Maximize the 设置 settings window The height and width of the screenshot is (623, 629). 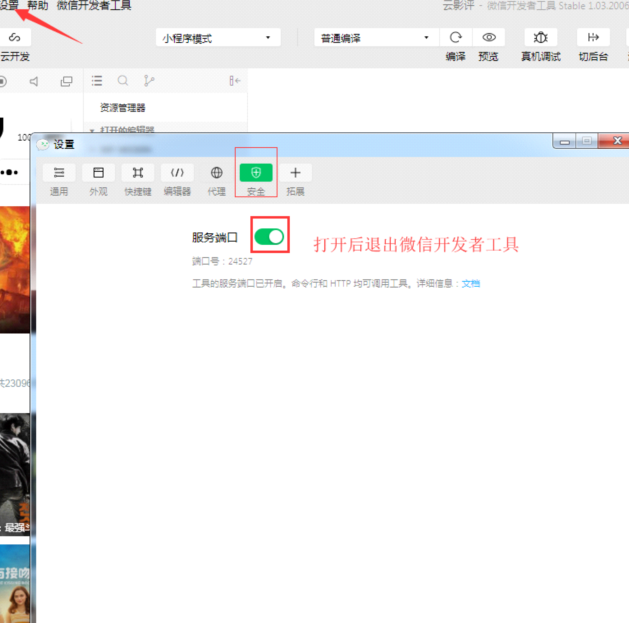click(x=587, y=141)
